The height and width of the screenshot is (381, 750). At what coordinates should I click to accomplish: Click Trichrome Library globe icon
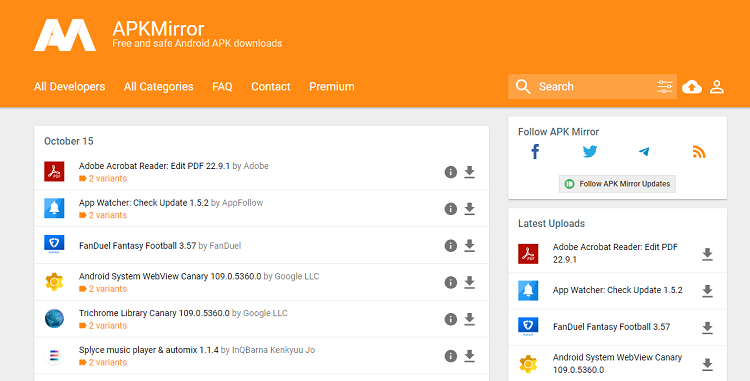(x=54, y=319)
